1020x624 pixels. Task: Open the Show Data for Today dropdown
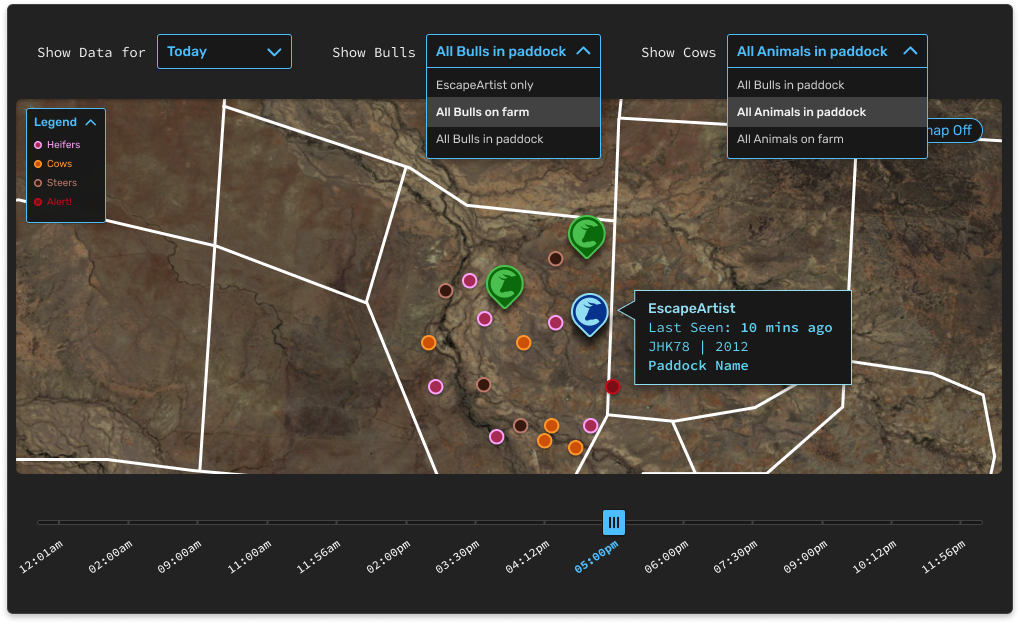pos(224,51)
